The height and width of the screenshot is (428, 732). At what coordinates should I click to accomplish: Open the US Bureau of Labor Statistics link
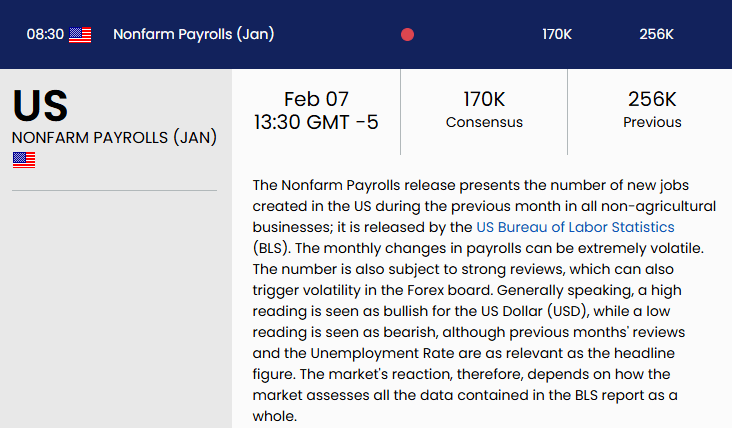(x=575, y=227)
